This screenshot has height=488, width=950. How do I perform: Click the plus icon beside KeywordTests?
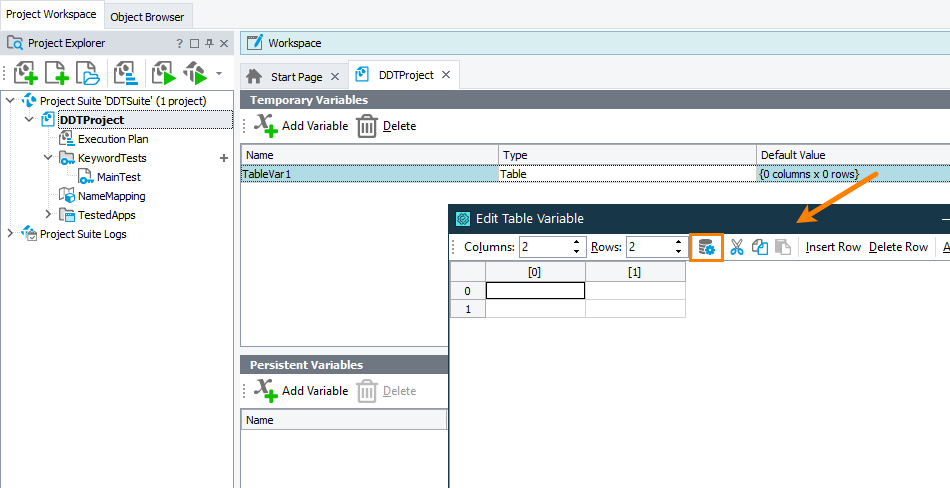(x=223, y=158)
